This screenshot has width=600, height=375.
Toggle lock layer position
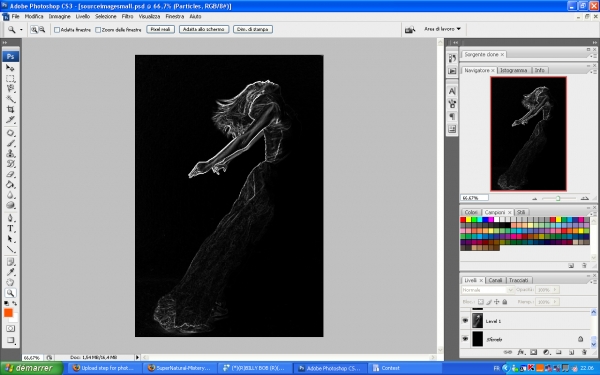(x=497, y=302)
